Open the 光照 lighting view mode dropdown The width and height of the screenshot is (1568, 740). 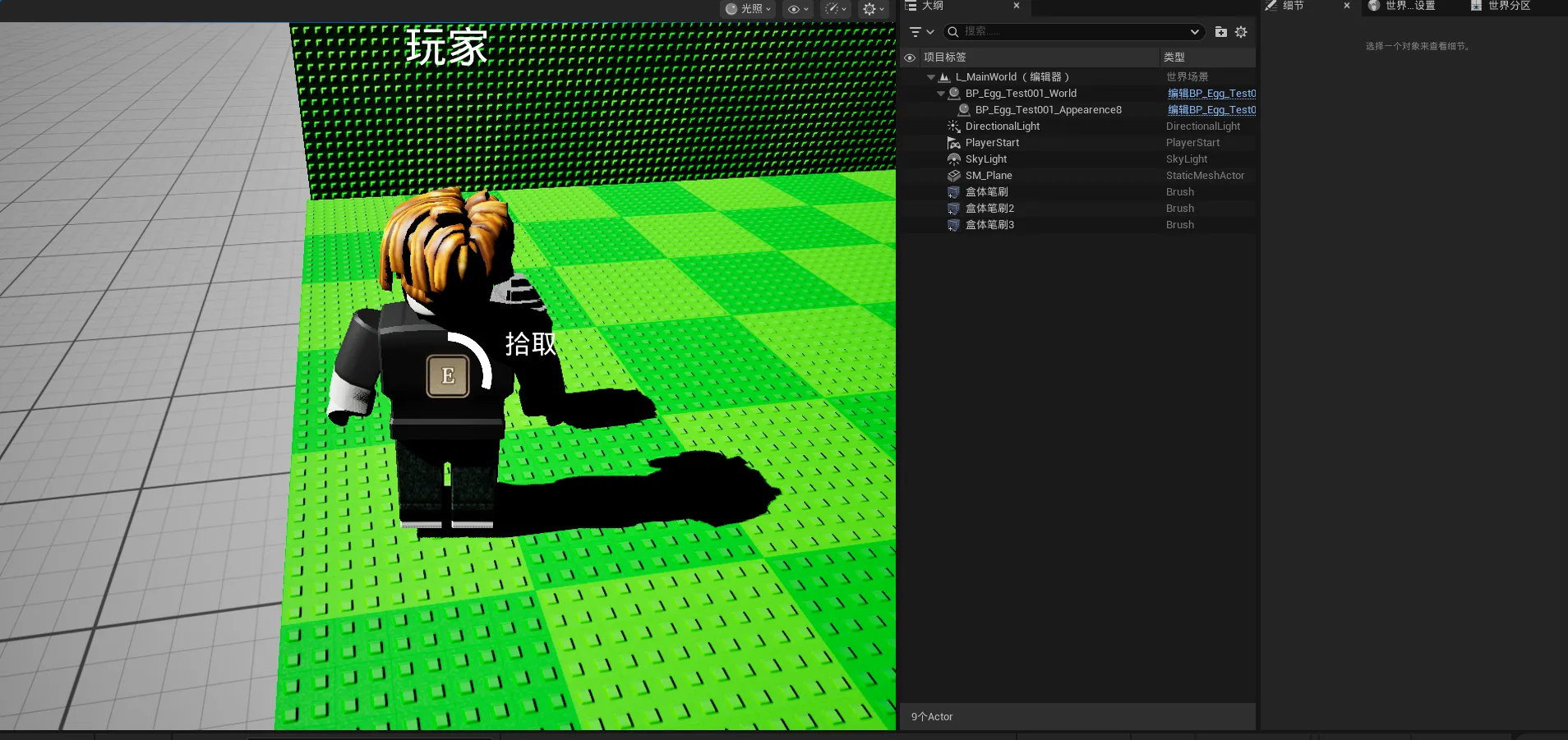point(748,9)
